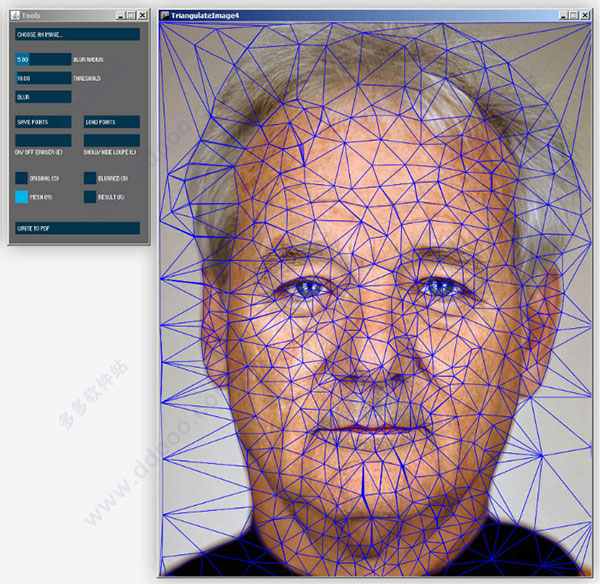Maximize the TriangulateImage4 window
This screenshot has height=584, width=600.
[x=574, y=15]
